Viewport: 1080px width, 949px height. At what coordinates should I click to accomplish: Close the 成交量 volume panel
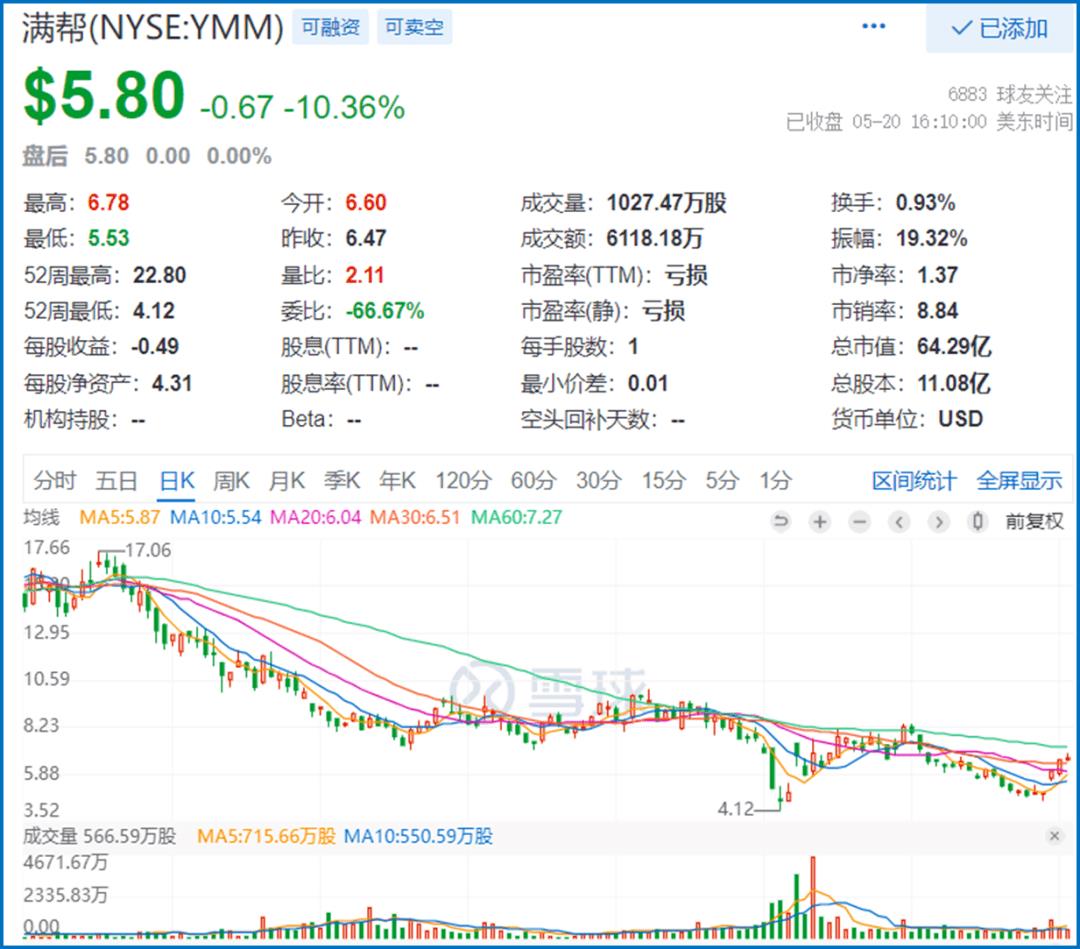click(1054, 836)
